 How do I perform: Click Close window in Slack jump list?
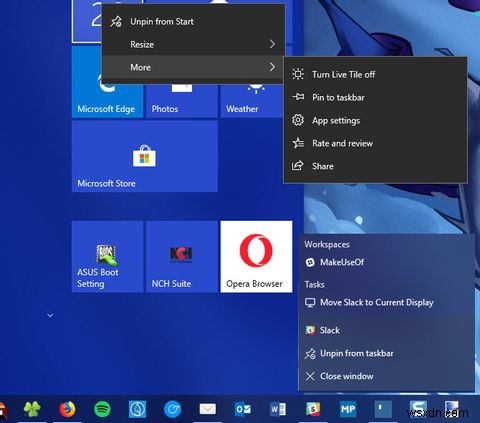coord(387,376)
